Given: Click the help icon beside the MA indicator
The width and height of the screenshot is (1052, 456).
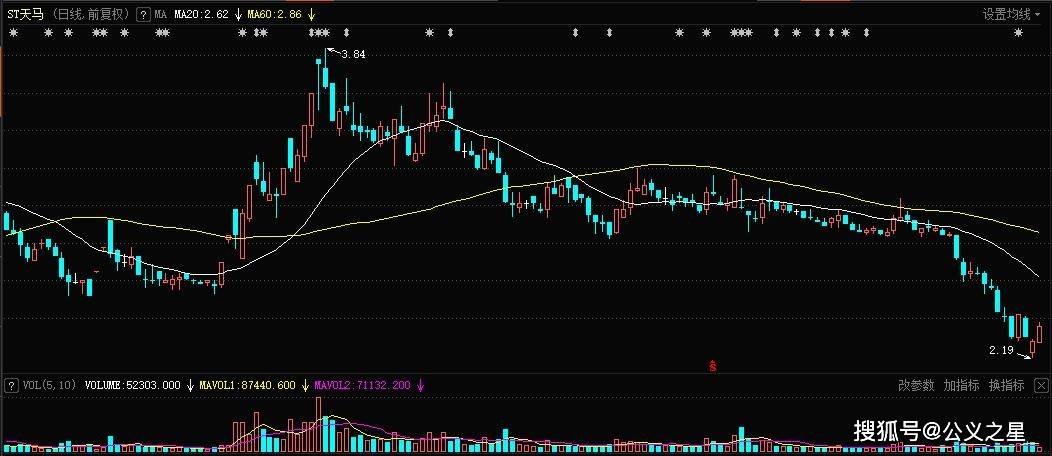Looking at the screenshot, I should coord(145,15).
